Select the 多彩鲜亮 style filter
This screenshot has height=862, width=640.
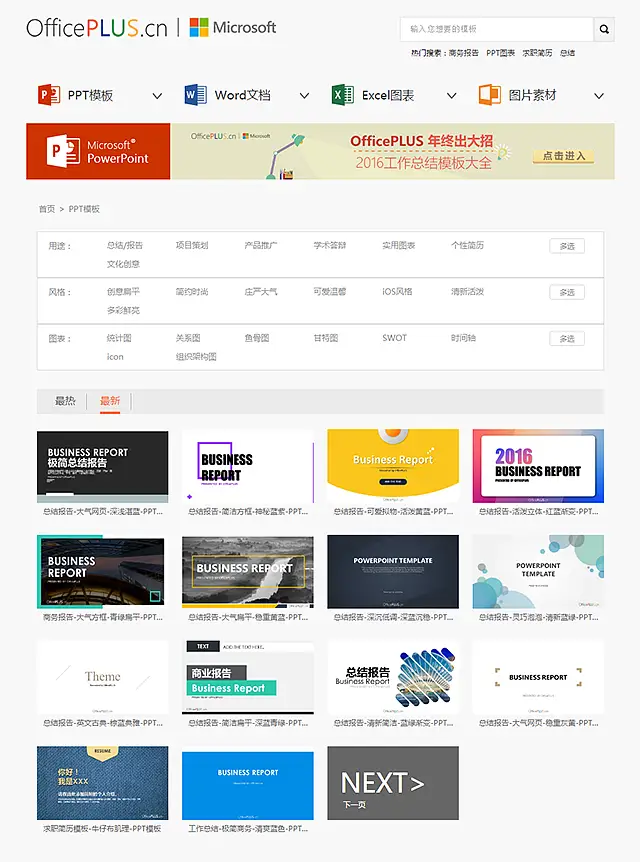pyautogui.click(x=123, y=310)
